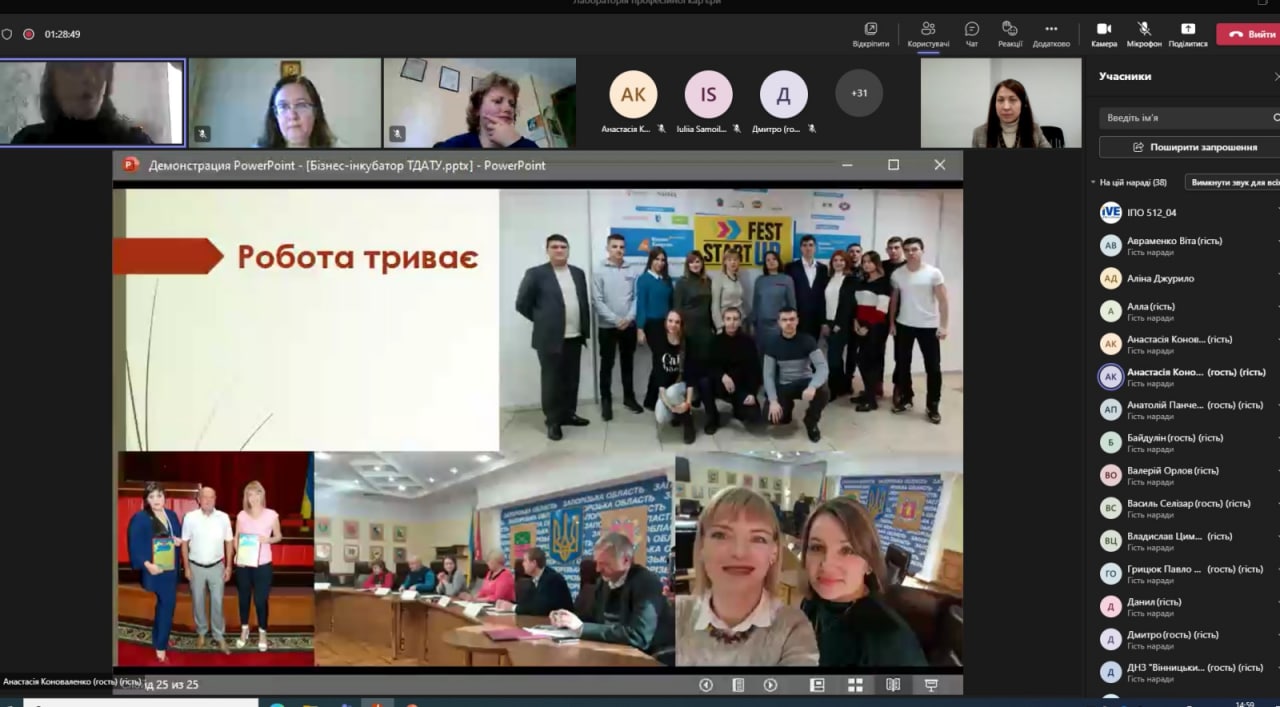This screenshot has height=707, width=1280.
Task: Click Поділитися to share content
Action: click(1187, 34)
